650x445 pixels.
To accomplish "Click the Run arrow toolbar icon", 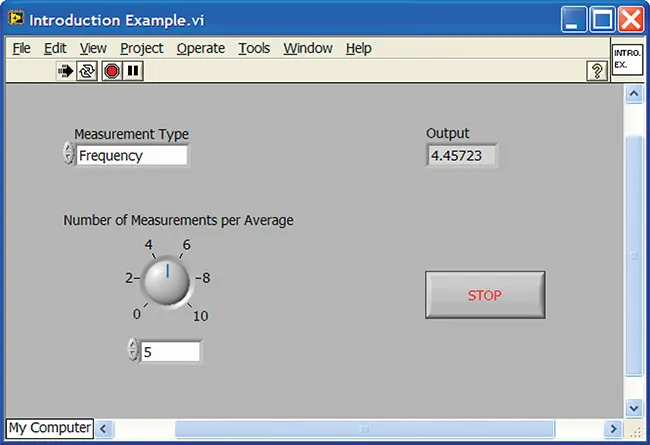I will (65, 71).
